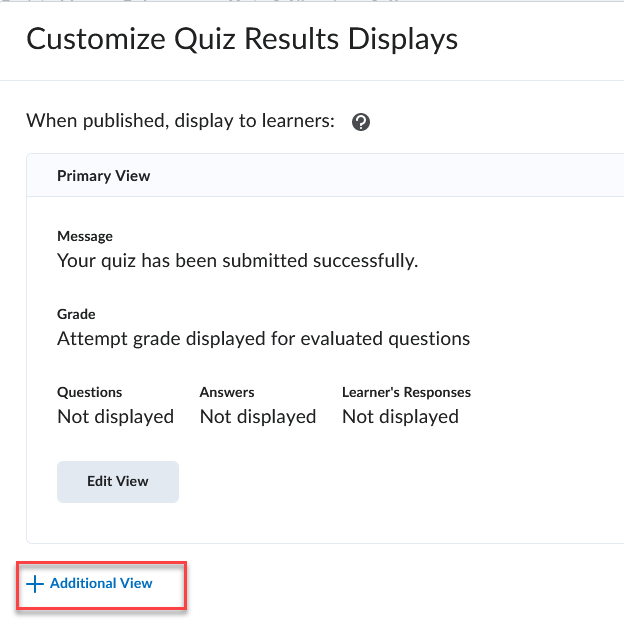Select the Primary View header
624x637 pixels.
click(104, 176)
